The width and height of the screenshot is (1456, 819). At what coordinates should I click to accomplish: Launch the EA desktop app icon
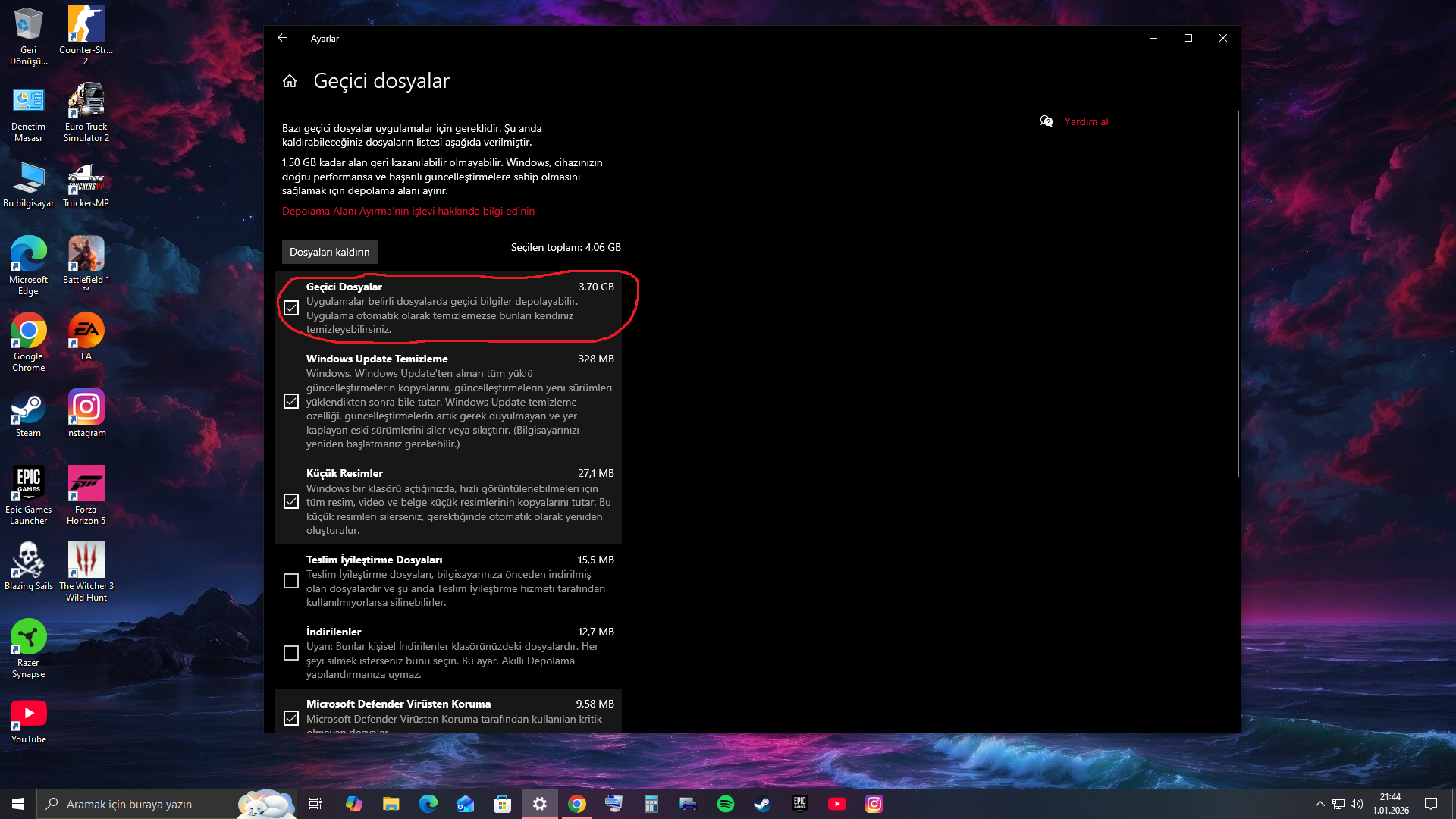(86, 337)
